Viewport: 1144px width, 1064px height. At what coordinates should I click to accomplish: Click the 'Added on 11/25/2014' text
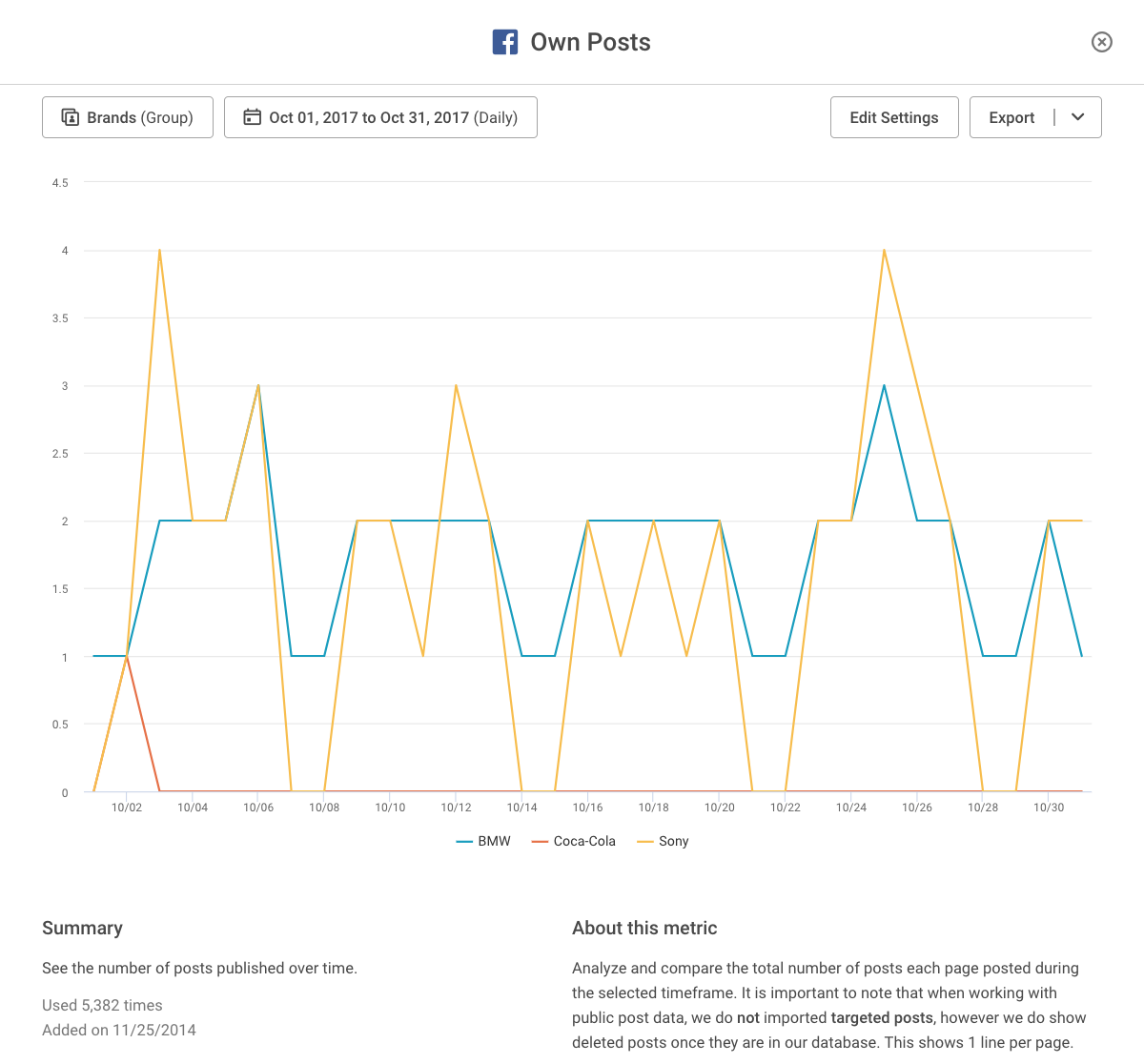click(x=119, y=1030)
